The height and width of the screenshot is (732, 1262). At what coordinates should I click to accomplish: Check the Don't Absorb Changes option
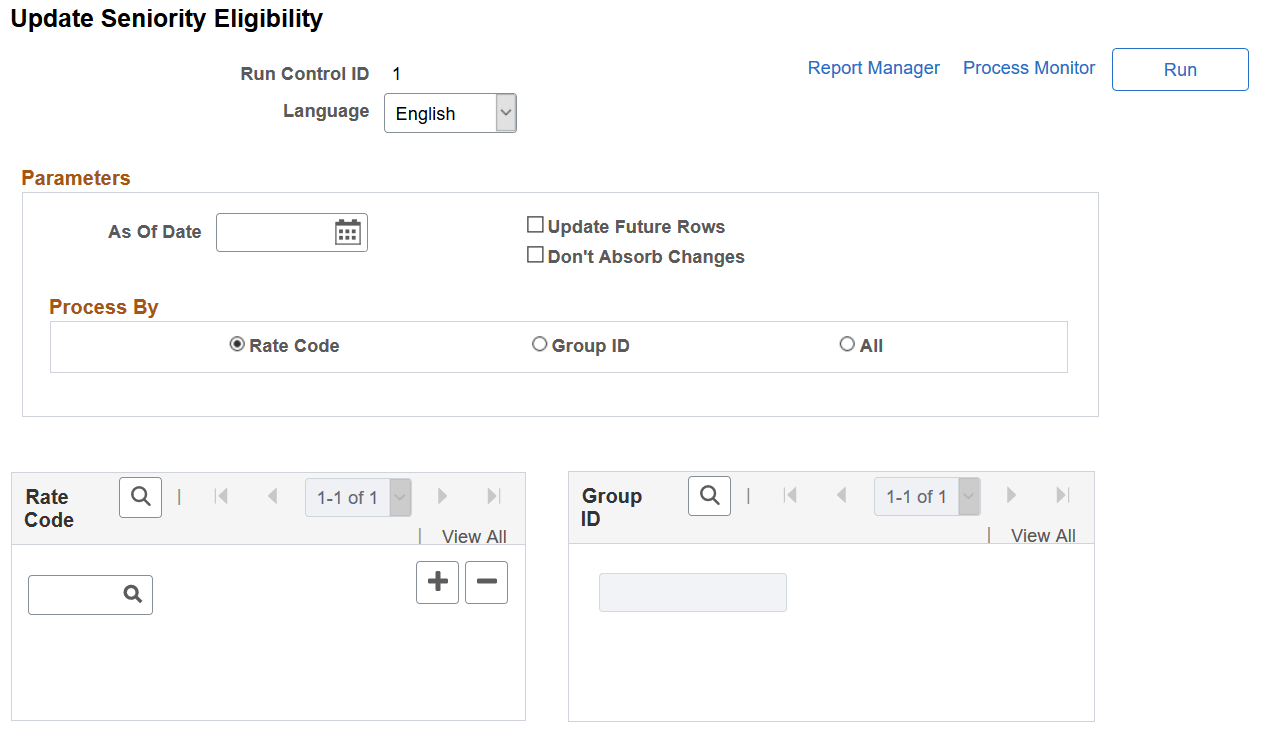pos(535,254)
